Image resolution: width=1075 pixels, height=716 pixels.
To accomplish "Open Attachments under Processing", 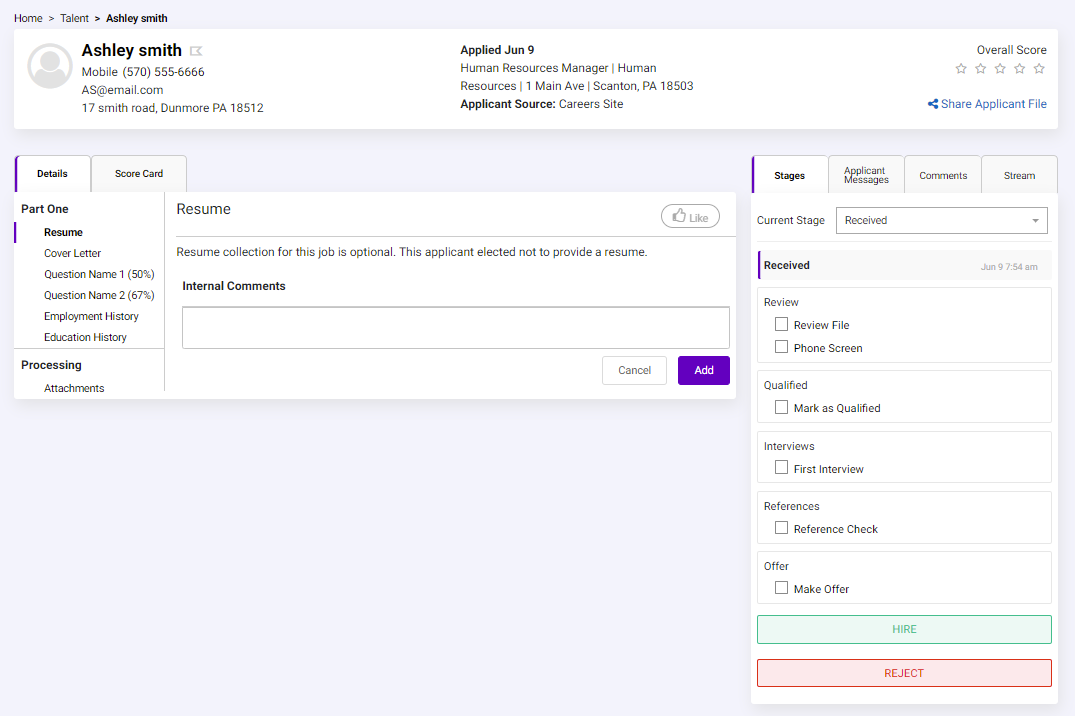I will (x=74, y=388).
